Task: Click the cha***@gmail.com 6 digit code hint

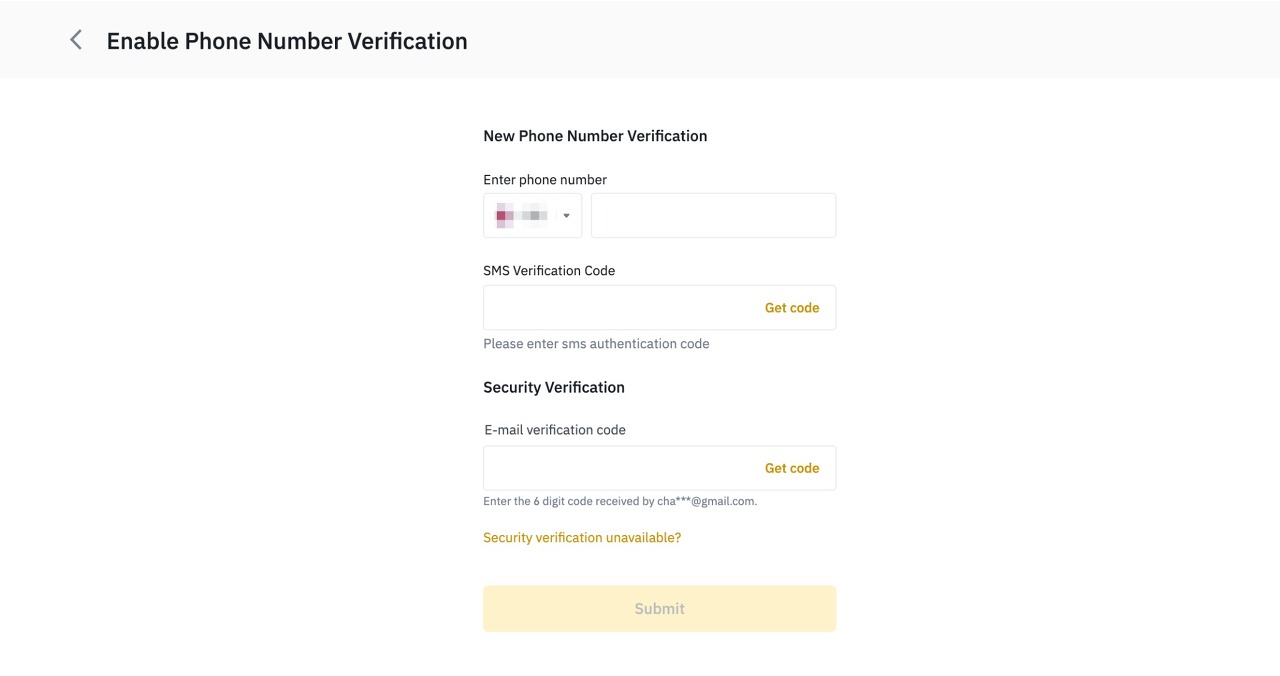Action: [x=620, y=502]
